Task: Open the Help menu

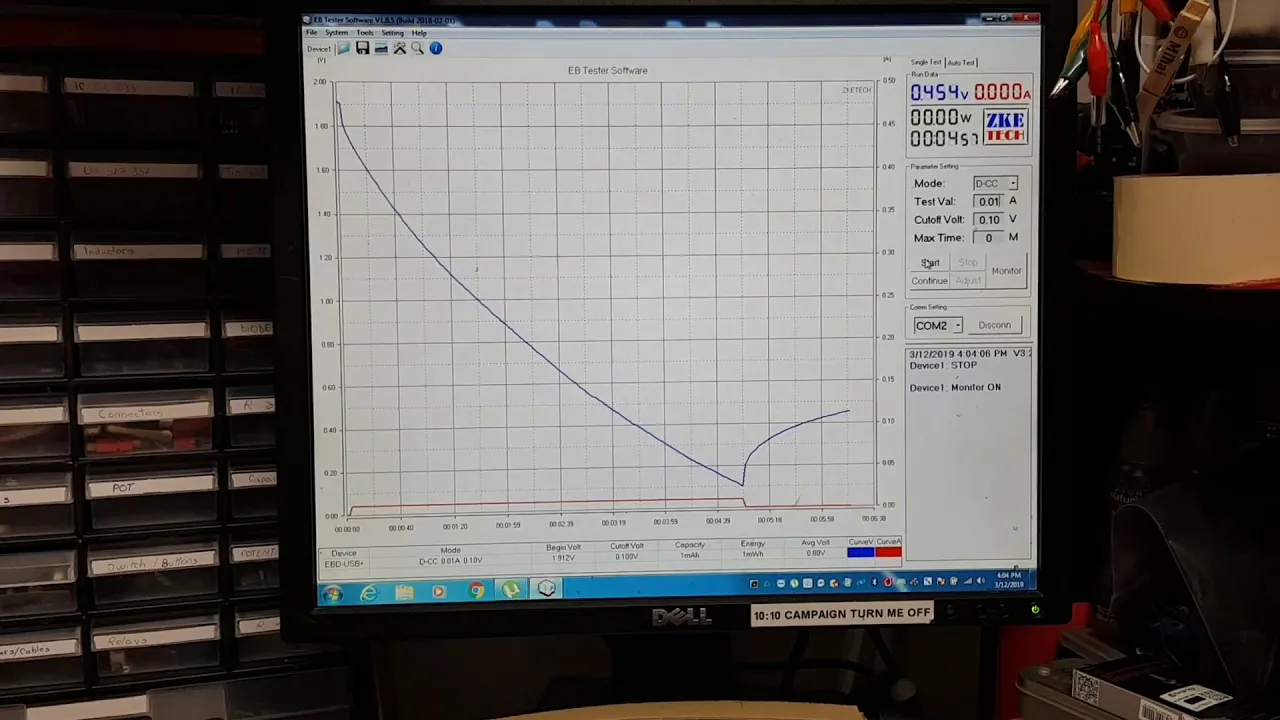Action: (419, 33)
